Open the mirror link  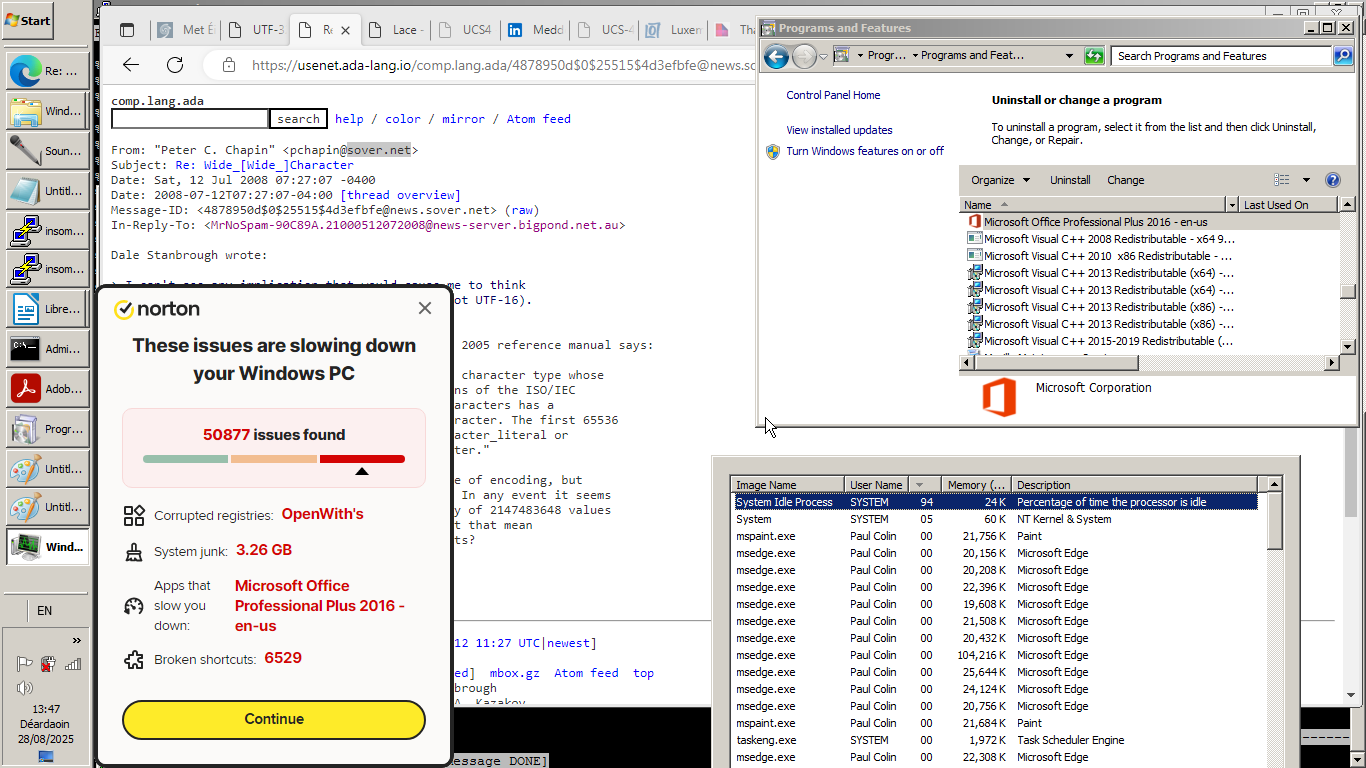[x=463, y=119]
